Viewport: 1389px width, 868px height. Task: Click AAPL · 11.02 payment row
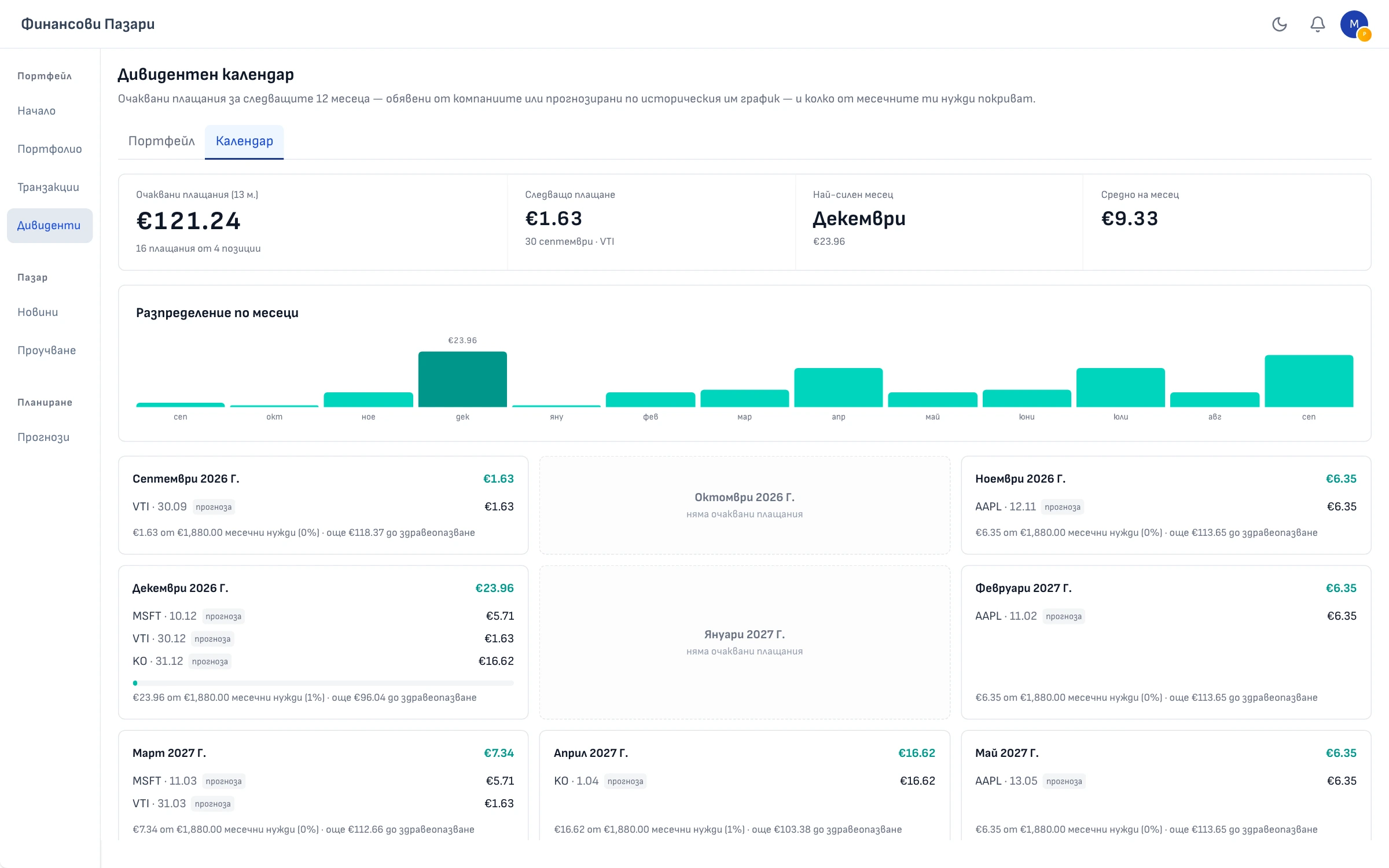(x=1166, y=616)
